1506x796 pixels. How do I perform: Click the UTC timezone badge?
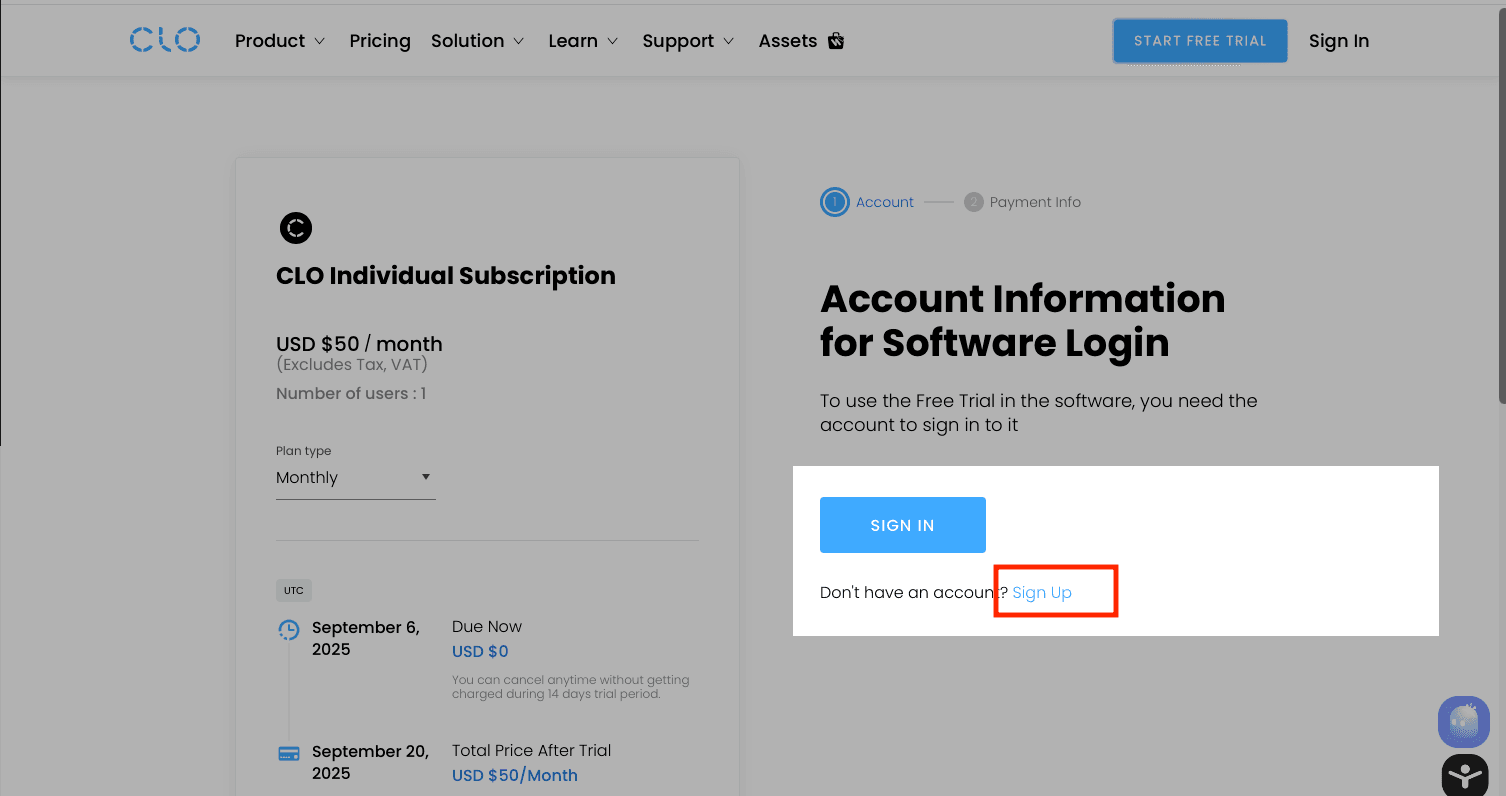[x=293, y=590]
